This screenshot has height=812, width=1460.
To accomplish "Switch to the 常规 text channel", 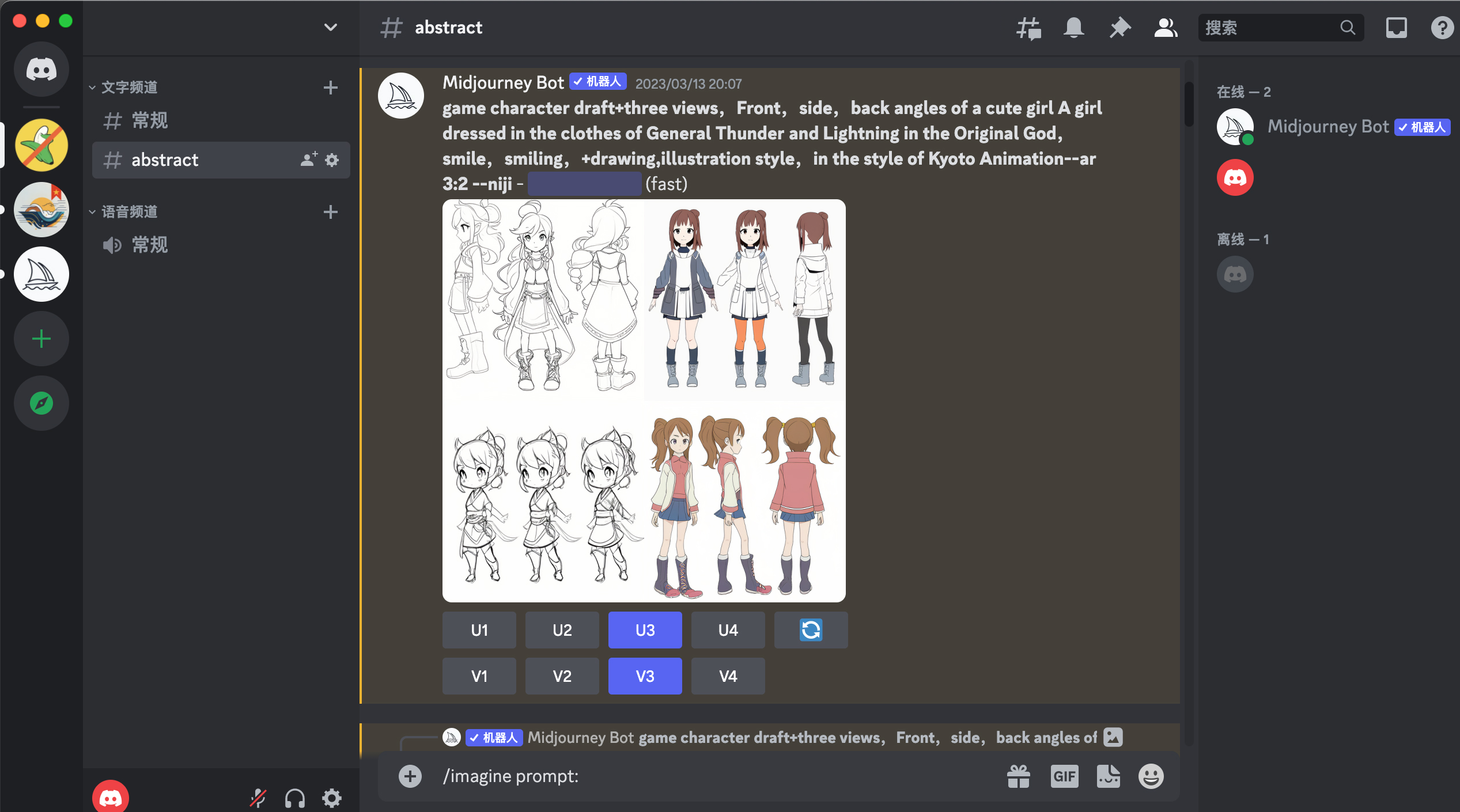I will [x=150, y=121].
